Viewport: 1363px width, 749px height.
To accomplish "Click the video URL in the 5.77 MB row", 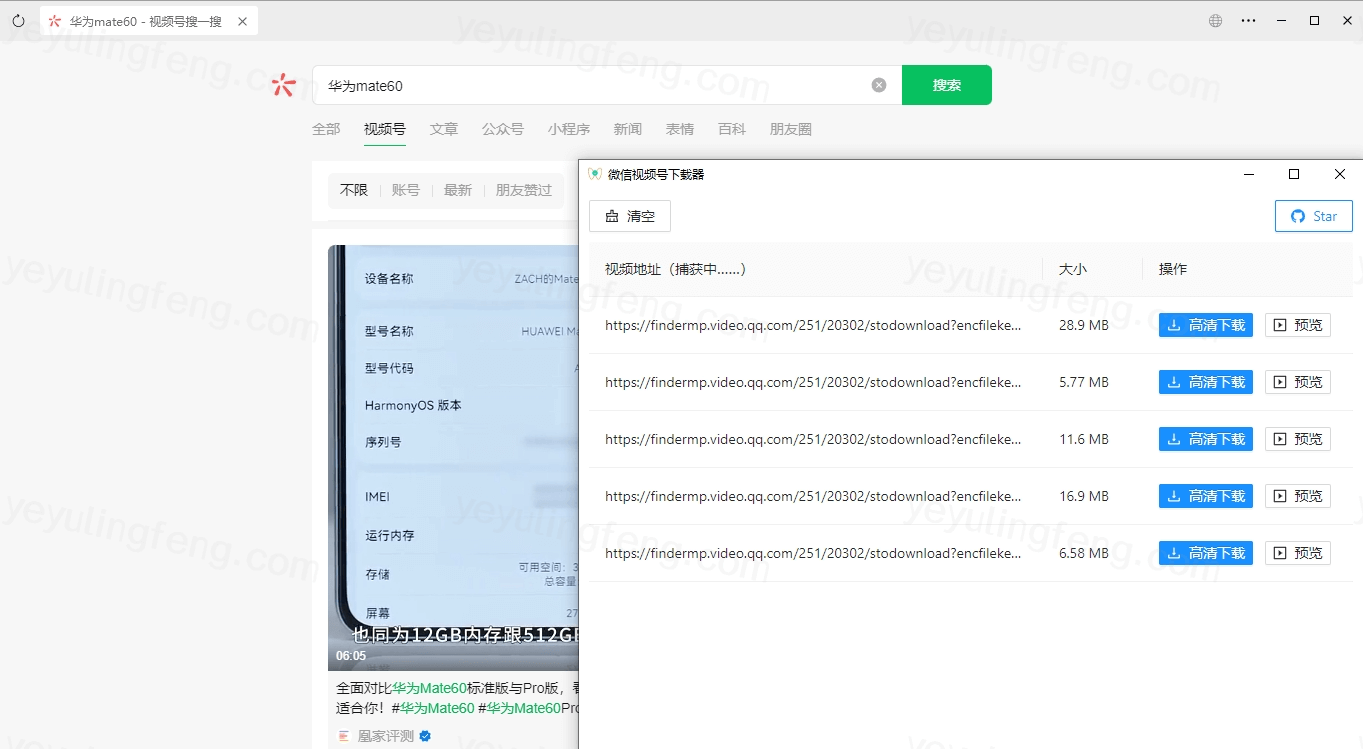I will (x=813, y=382).
